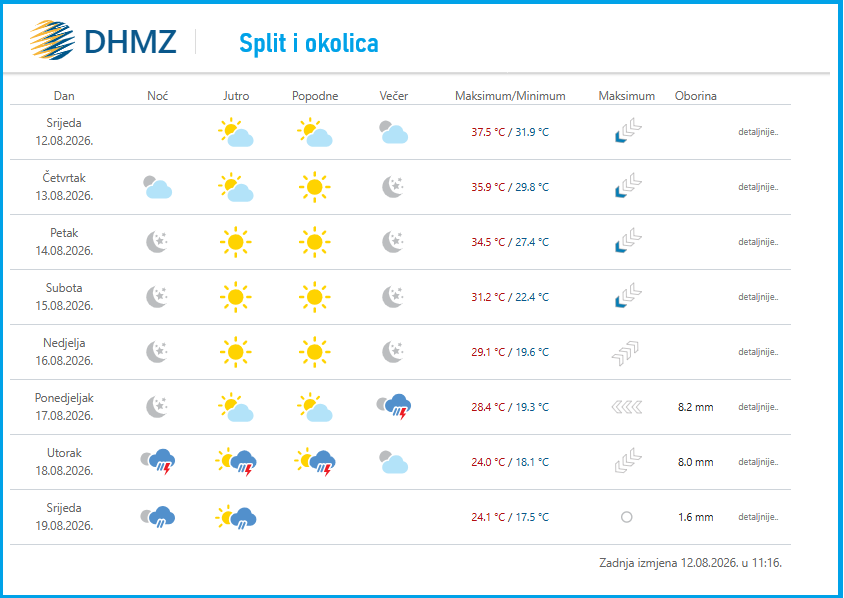Click blue wind arrow for Saturday 15.08
This screenshot has width=844, height=598.
point(628,296)
